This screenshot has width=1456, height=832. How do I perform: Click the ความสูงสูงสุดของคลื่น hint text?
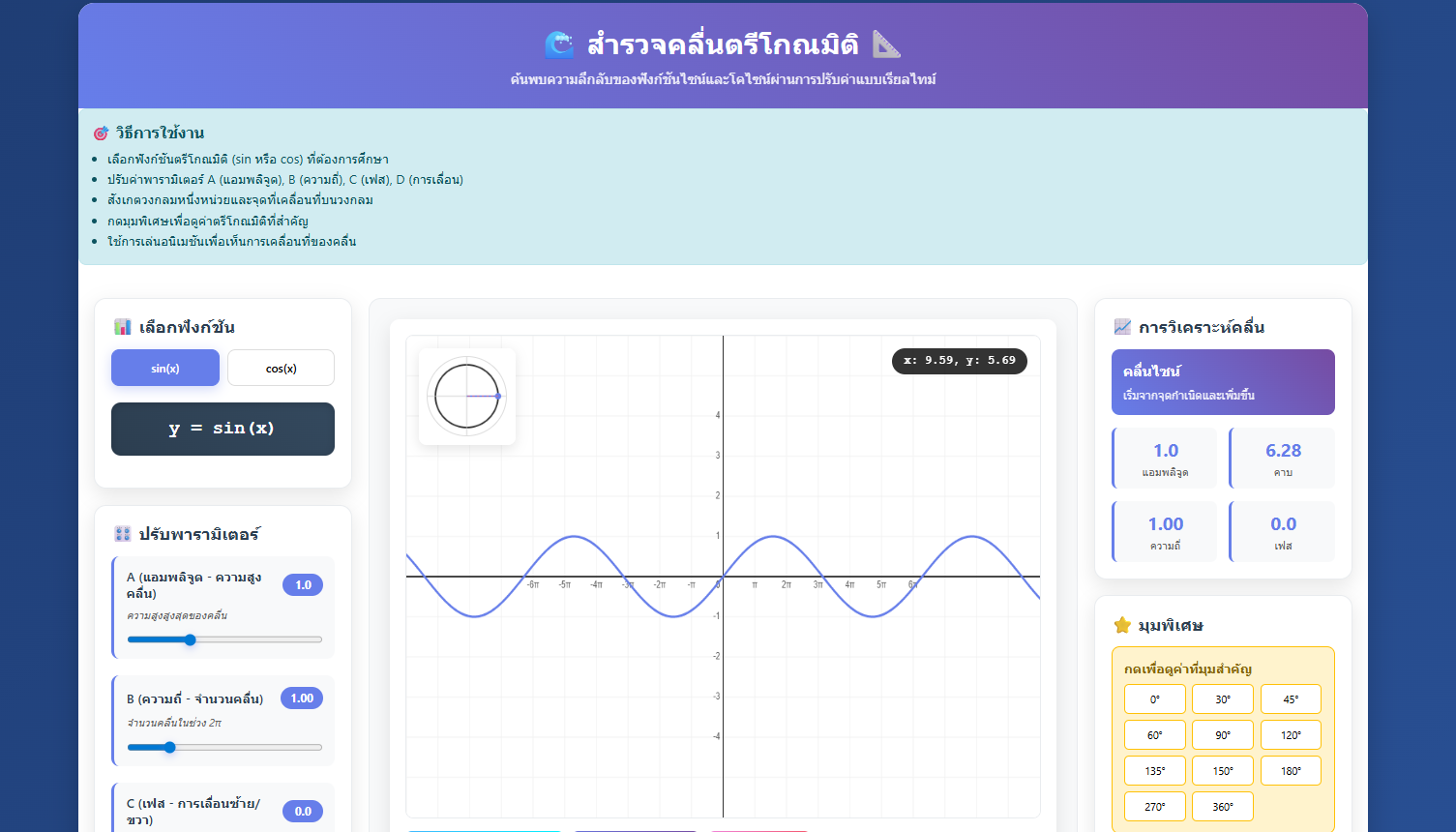(177, 615)
